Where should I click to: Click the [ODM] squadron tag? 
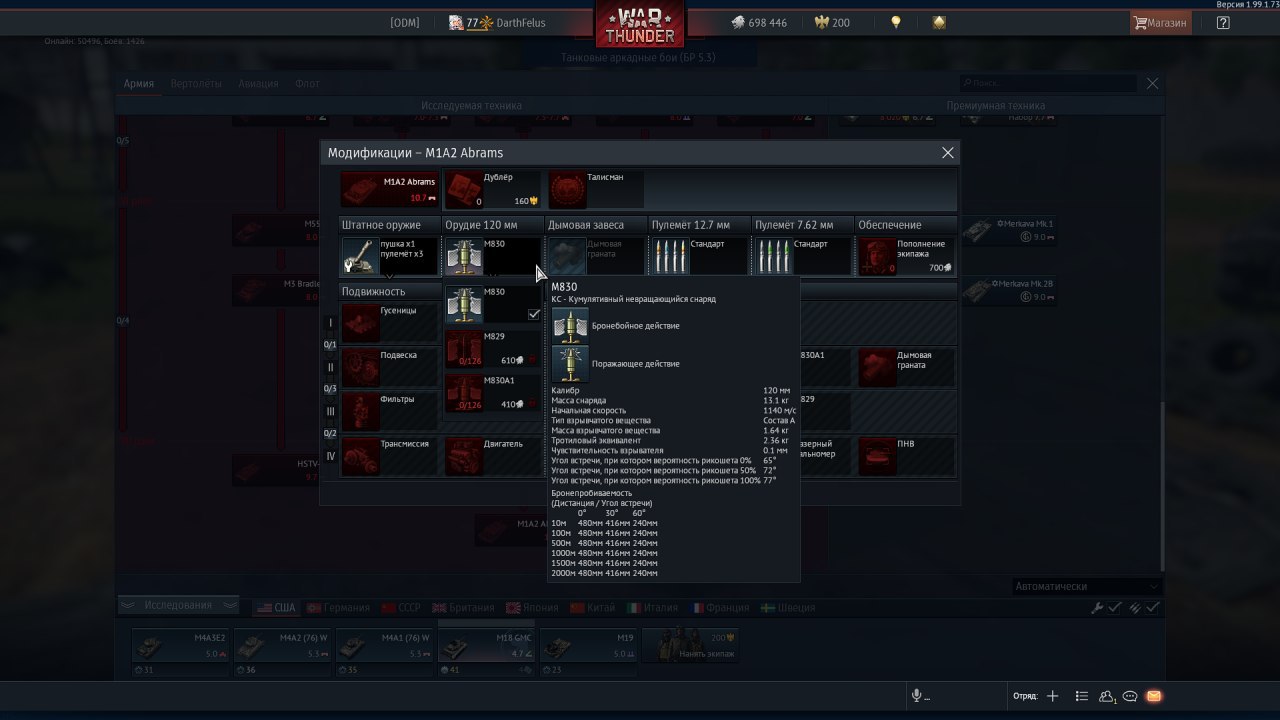[x=405, y=22]
